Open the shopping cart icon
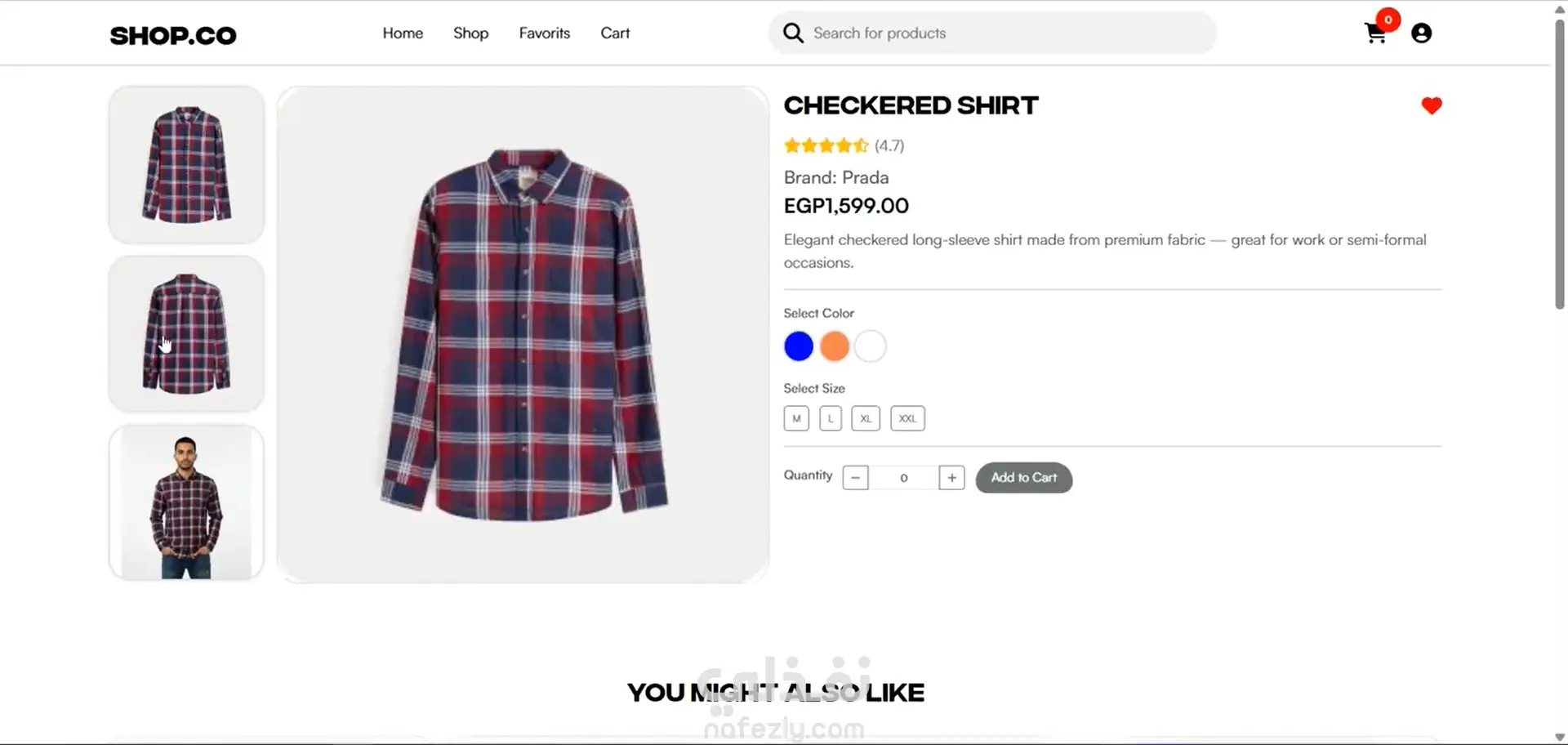Image resolution: width=1568 pixels, height=745 pixels. [x=1375, y=33]
